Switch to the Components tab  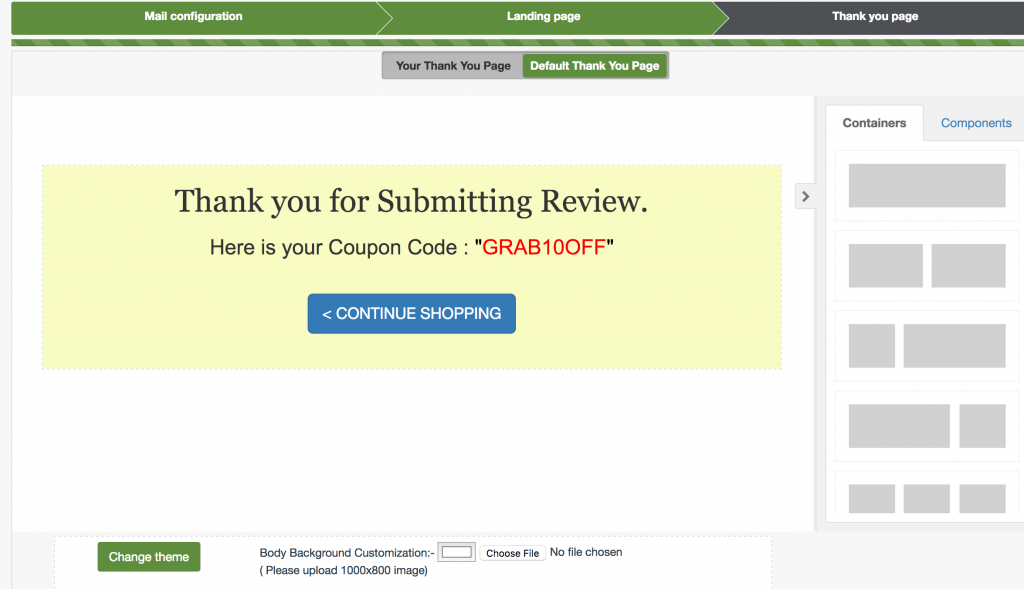click(976, 123)
